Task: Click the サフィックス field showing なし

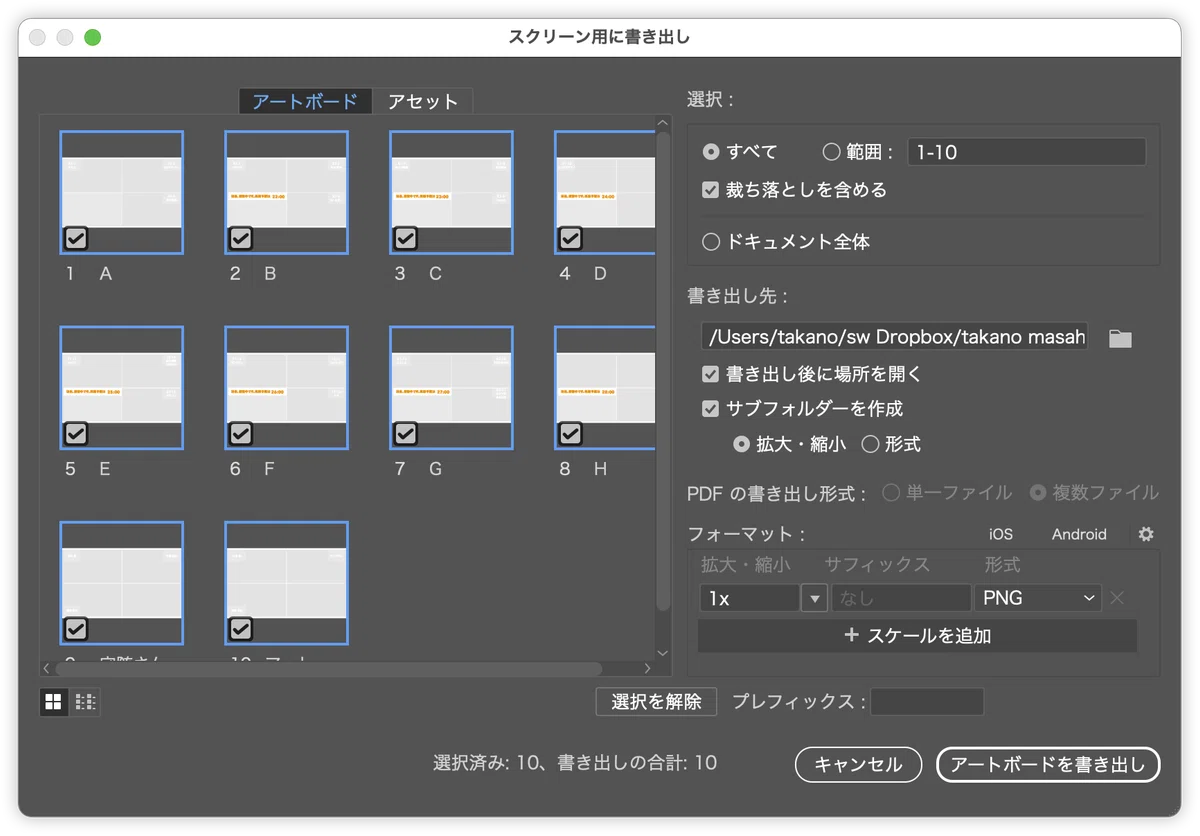Action: click(901, 598)
